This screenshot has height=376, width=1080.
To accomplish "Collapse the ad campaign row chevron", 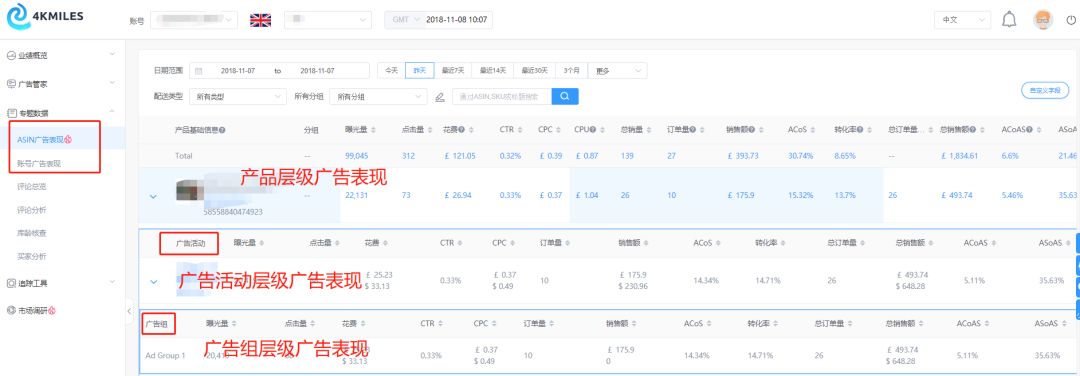I will pos(153,282).
